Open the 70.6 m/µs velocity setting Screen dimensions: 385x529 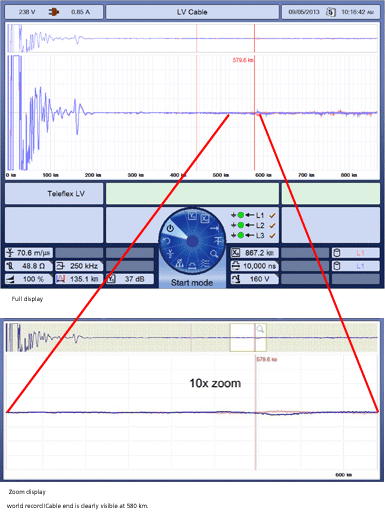(x=29, y=253)
